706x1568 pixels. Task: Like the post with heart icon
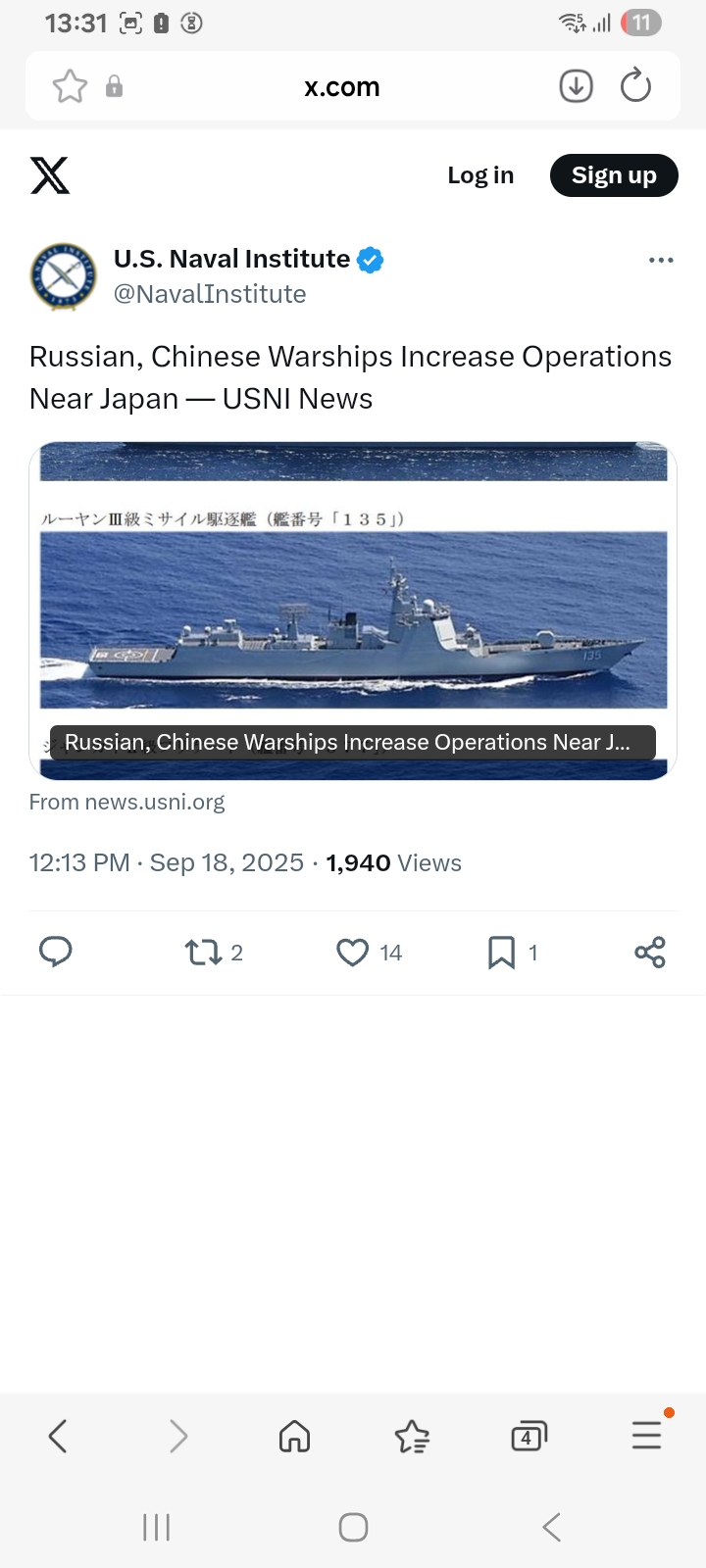(352, 952)
